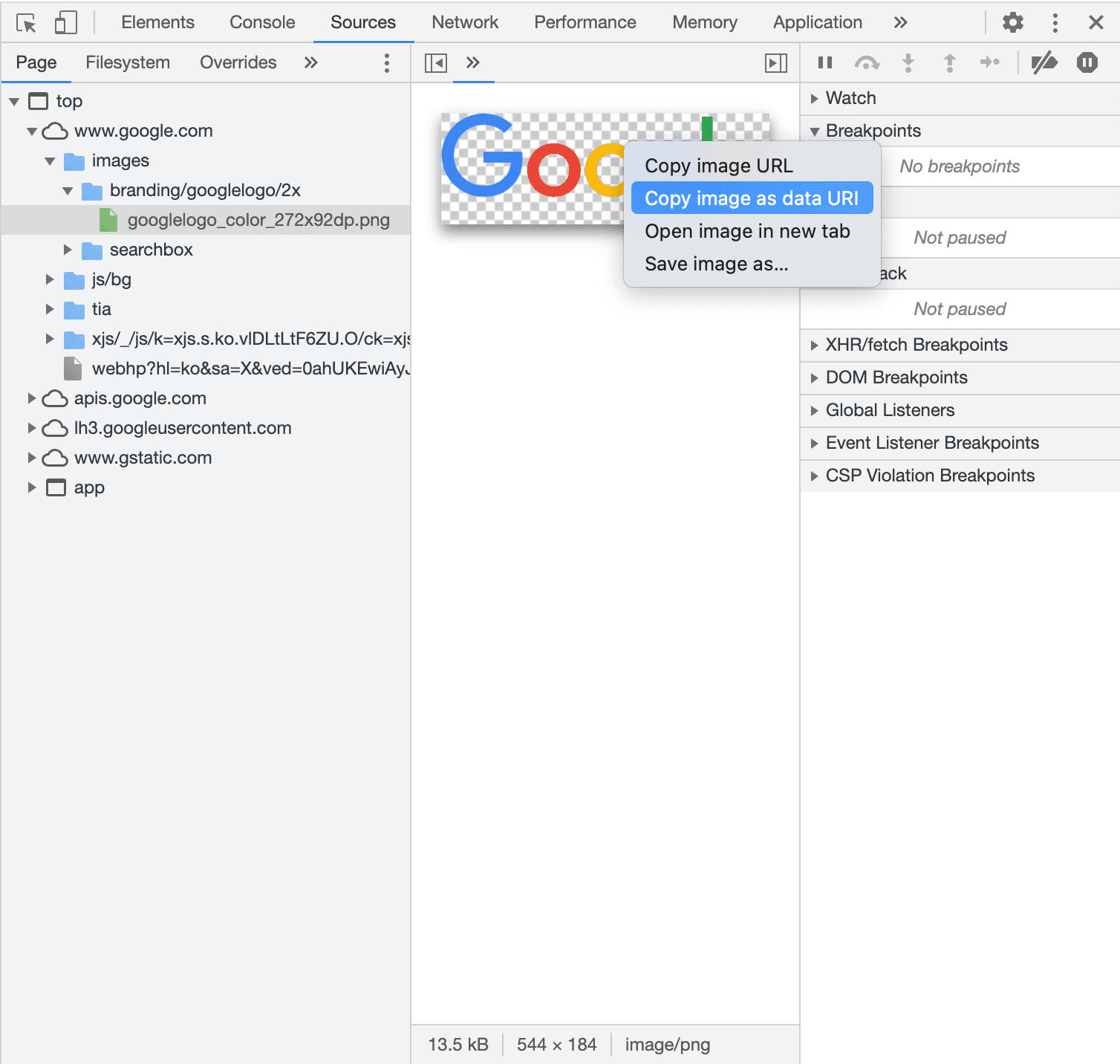Pause script execution

[824, 62]
